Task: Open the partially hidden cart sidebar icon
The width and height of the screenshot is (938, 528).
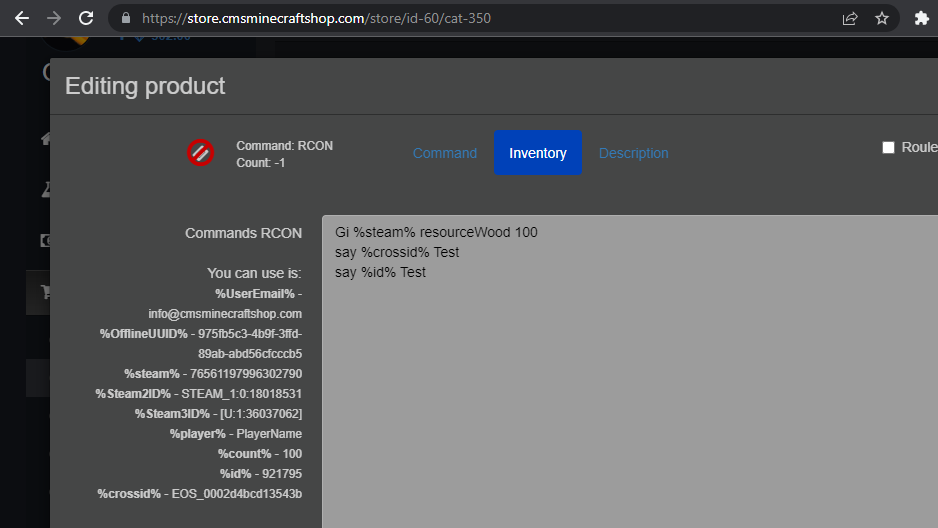Action: click(44, 292)
